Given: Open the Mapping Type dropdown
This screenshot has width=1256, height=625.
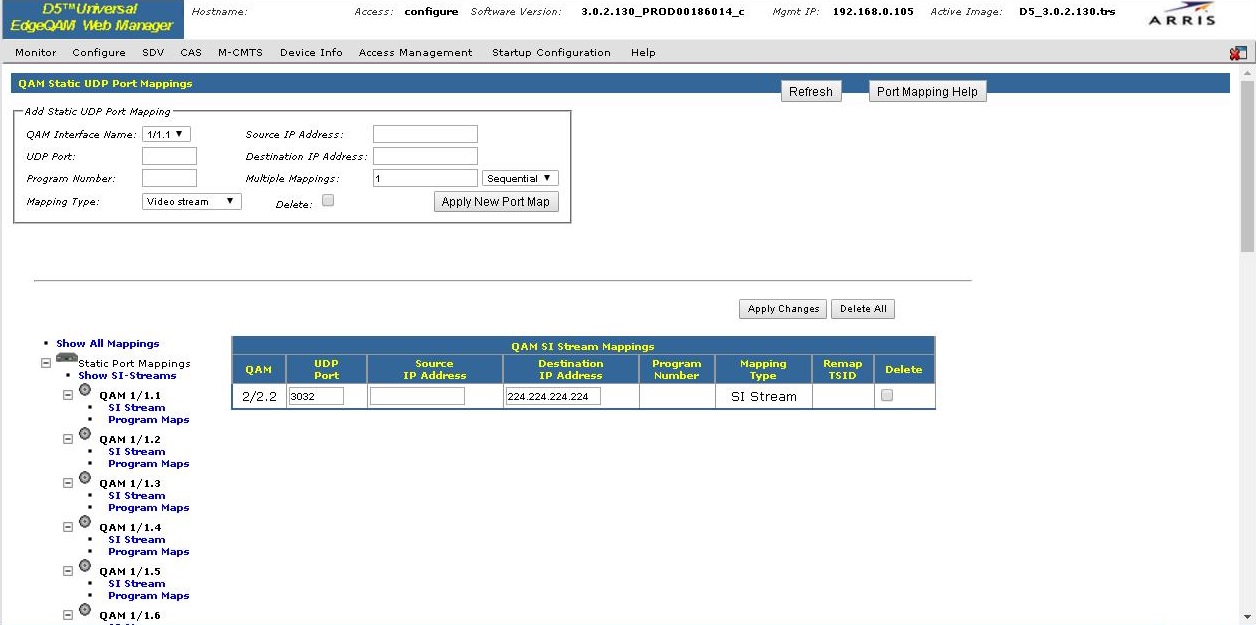Looking at the screenshot, I should 191,201.
